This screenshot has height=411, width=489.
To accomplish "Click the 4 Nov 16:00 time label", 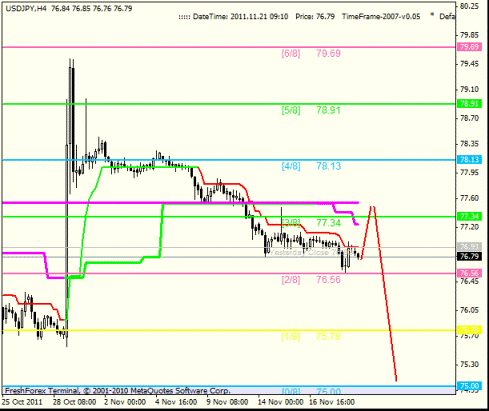I will pos(177,402).
